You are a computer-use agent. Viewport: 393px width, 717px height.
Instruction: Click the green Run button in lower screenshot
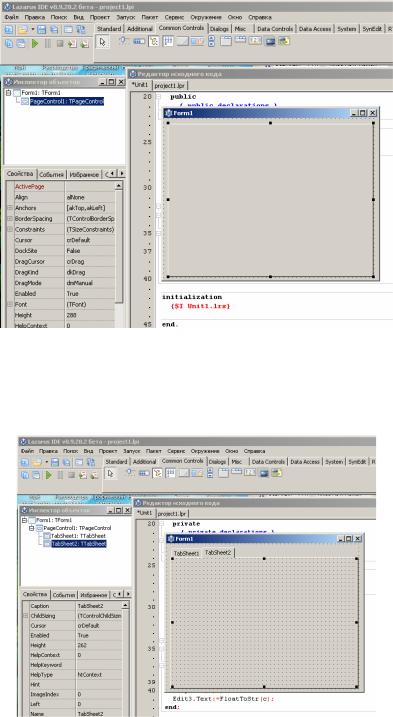click(48, 475)
